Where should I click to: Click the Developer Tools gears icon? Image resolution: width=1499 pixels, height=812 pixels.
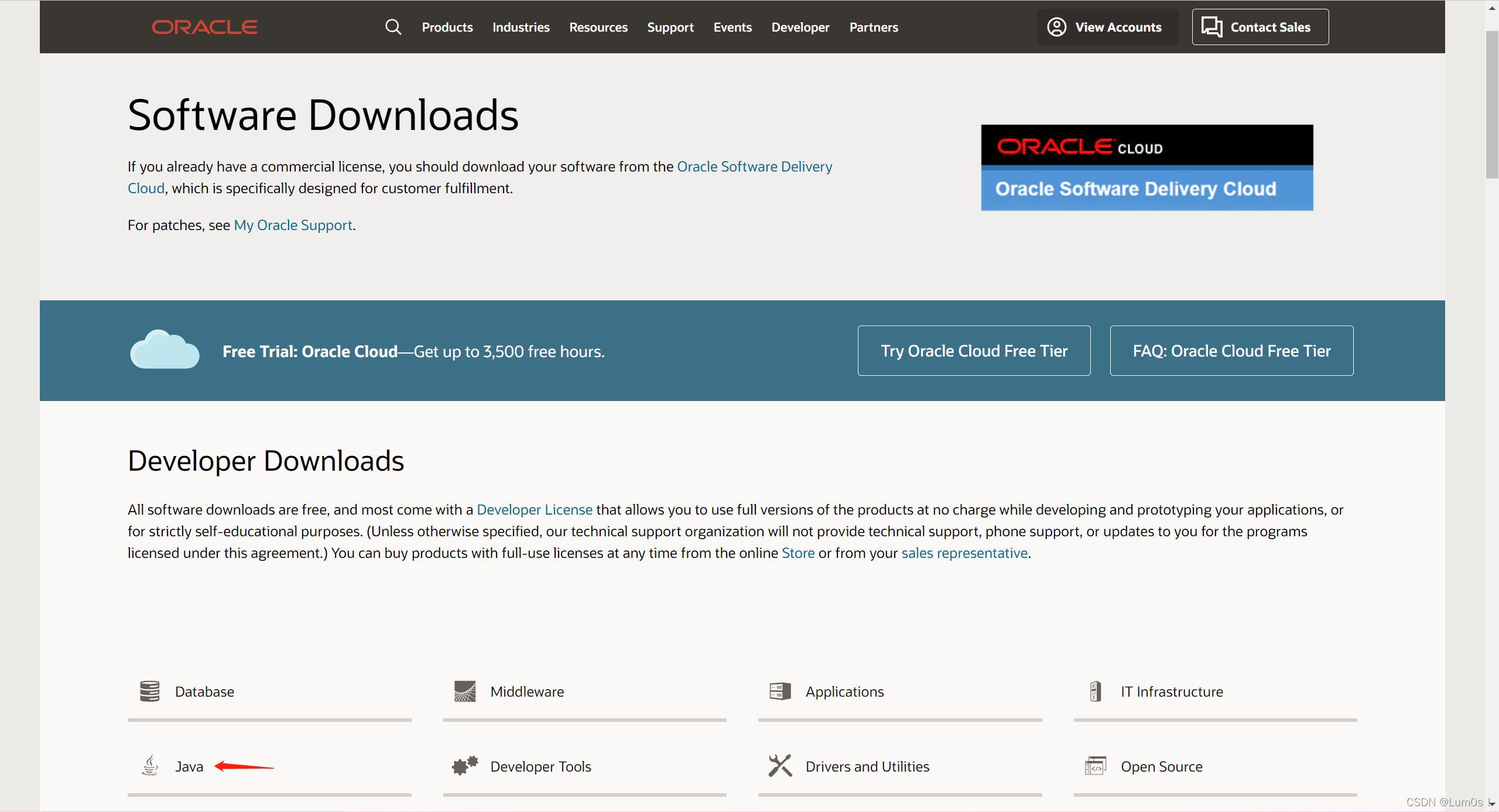pyautogui.click(x=465, y=766)
